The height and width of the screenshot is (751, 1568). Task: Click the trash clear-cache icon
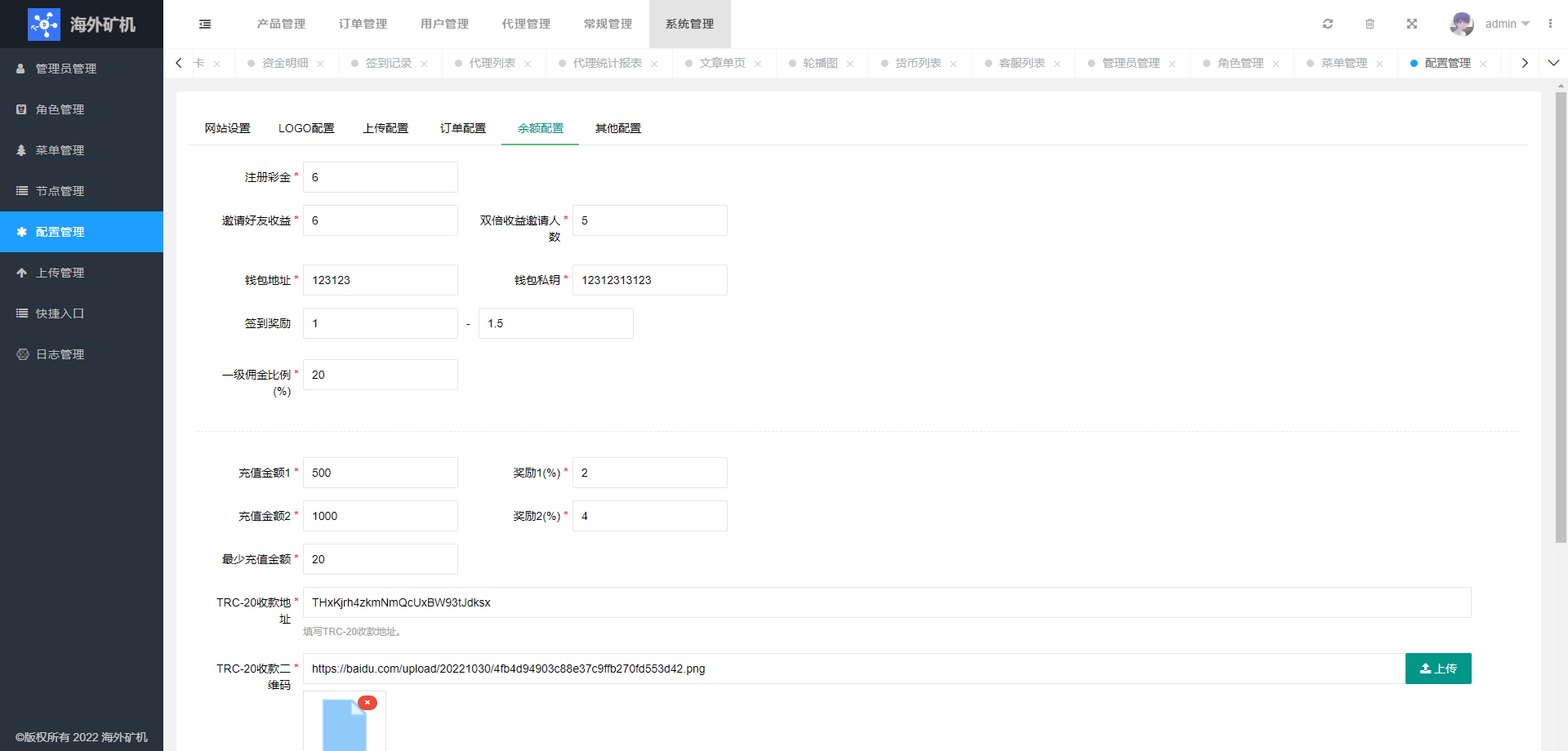click(x=1370, y=24)
